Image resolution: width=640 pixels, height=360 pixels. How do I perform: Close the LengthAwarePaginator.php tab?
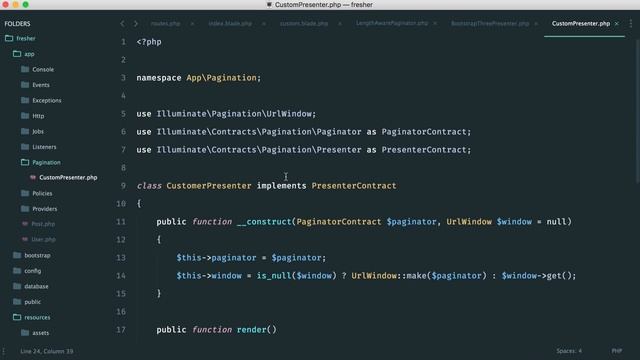435,24
